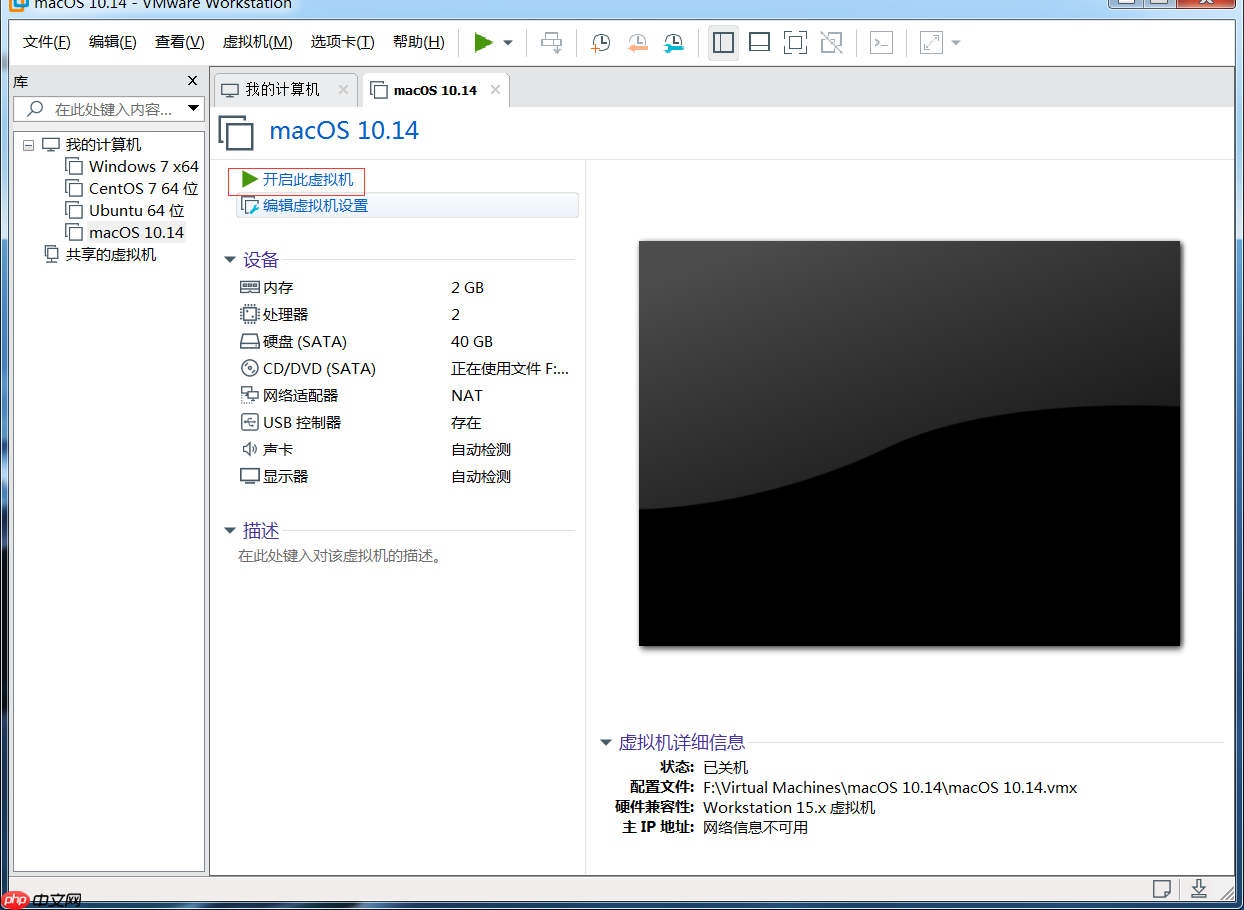Collapse the 虚拟机详细信息 section

tap(605, 742)
